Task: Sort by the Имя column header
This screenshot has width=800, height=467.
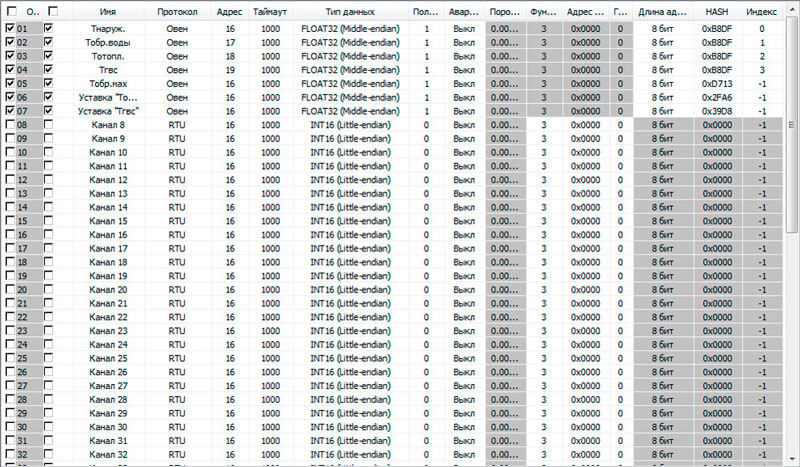Action: [108, 12]
